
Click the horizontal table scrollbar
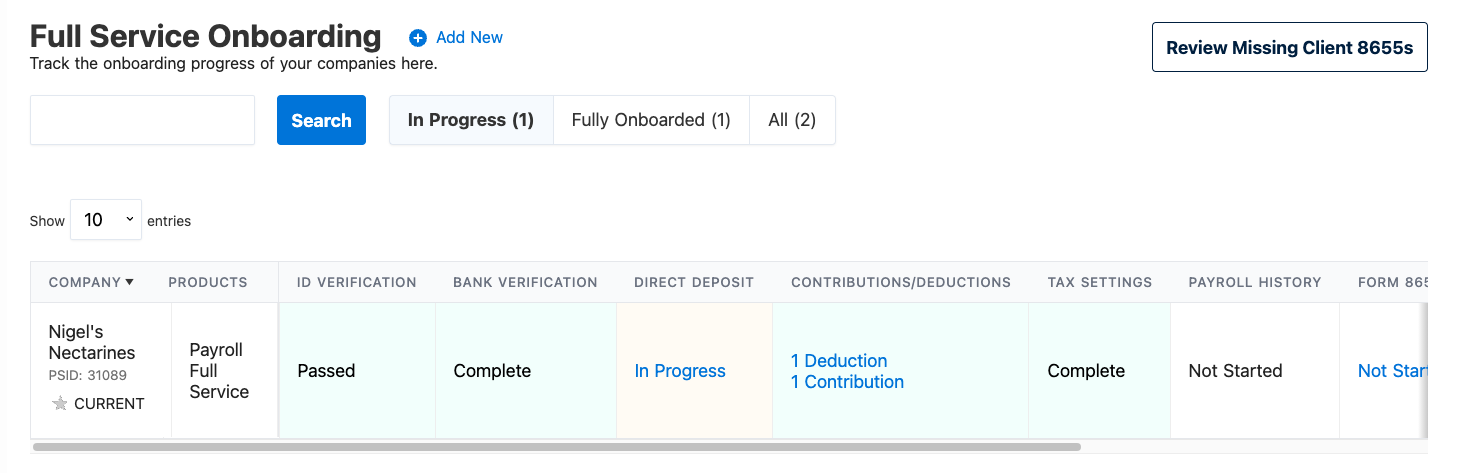click(x=557, y=447)
